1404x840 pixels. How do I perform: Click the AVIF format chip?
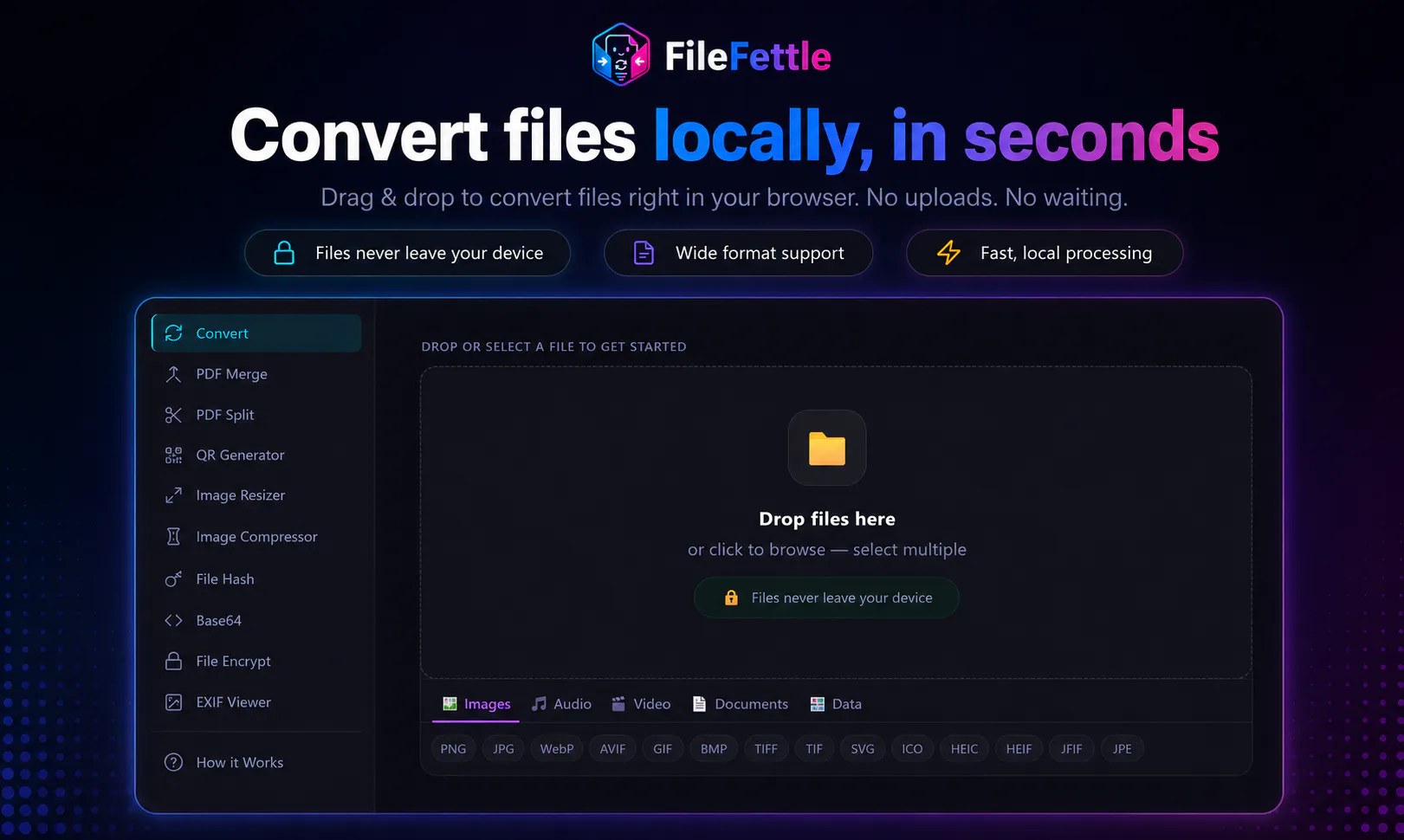click(612, 749)
